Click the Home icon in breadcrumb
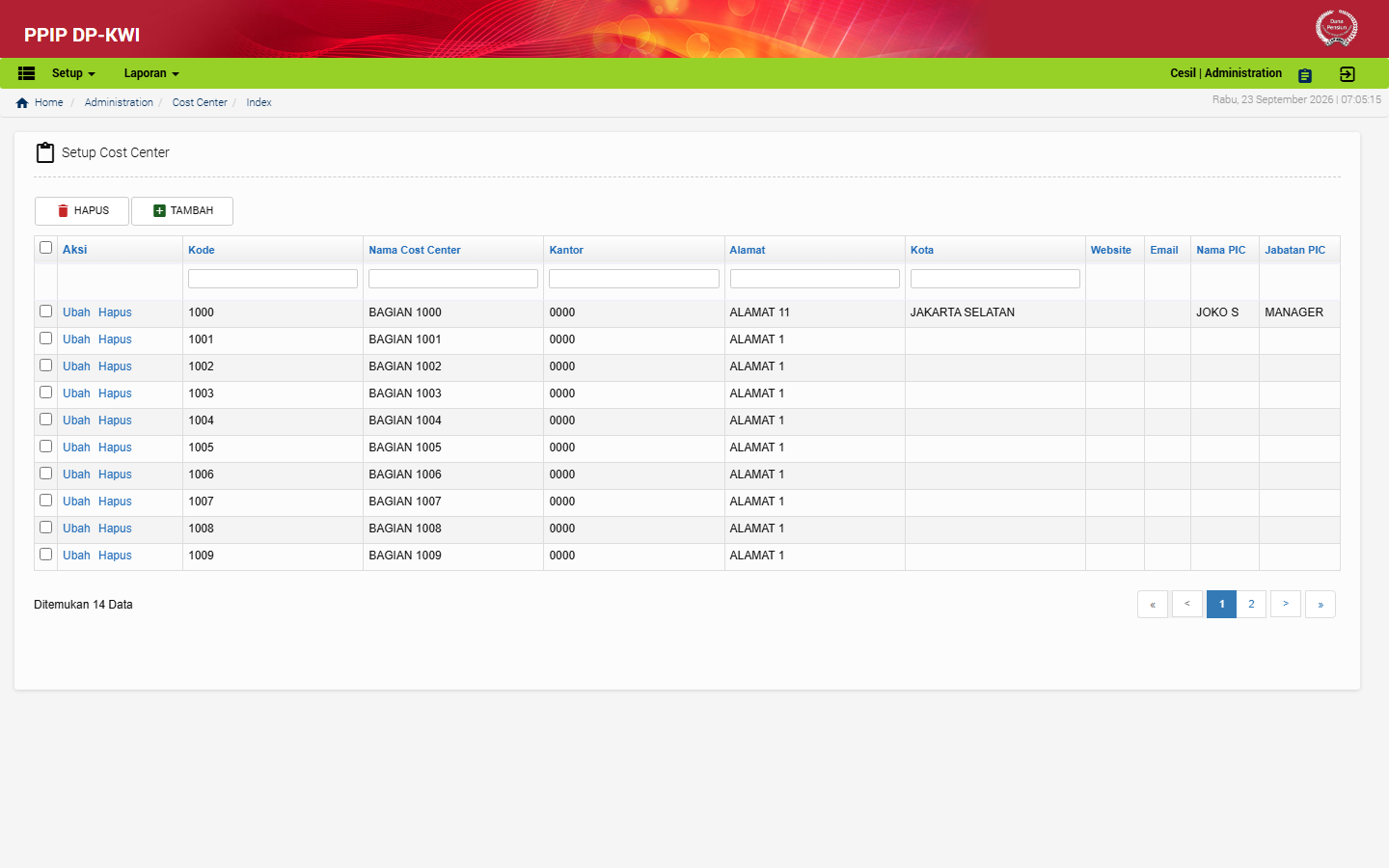This screenshot has height=868, width=1389. tap(22, 103)
